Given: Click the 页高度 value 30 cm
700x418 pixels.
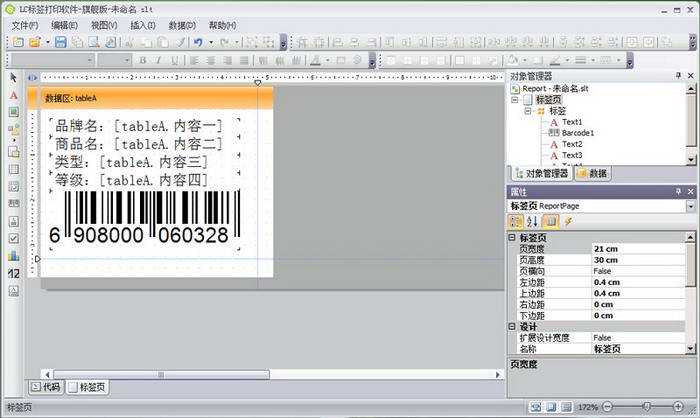Looking at the screenshot, I should [x=638, y=260].
